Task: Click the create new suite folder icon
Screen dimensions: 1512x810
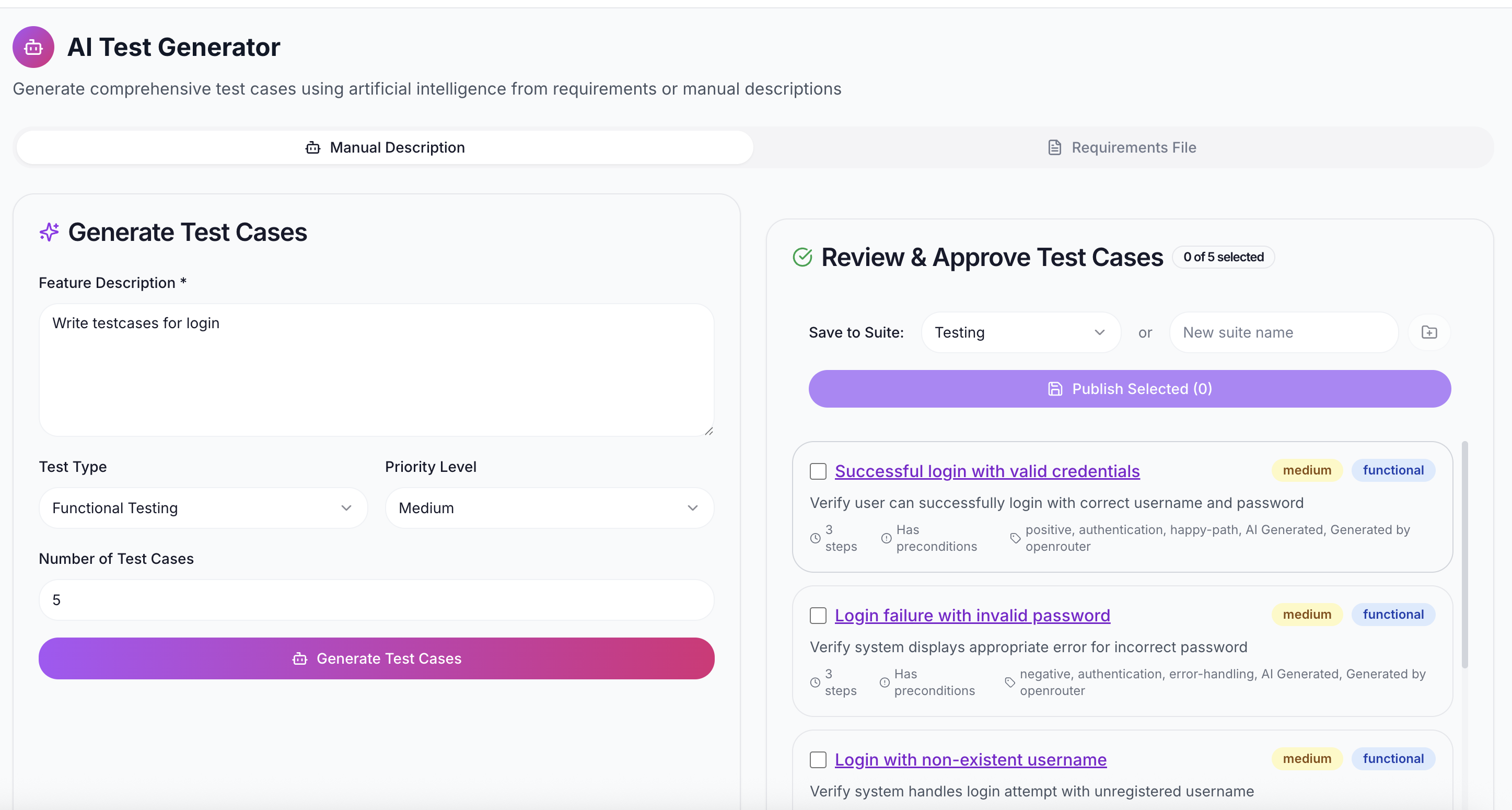Action: [1429, 332]
